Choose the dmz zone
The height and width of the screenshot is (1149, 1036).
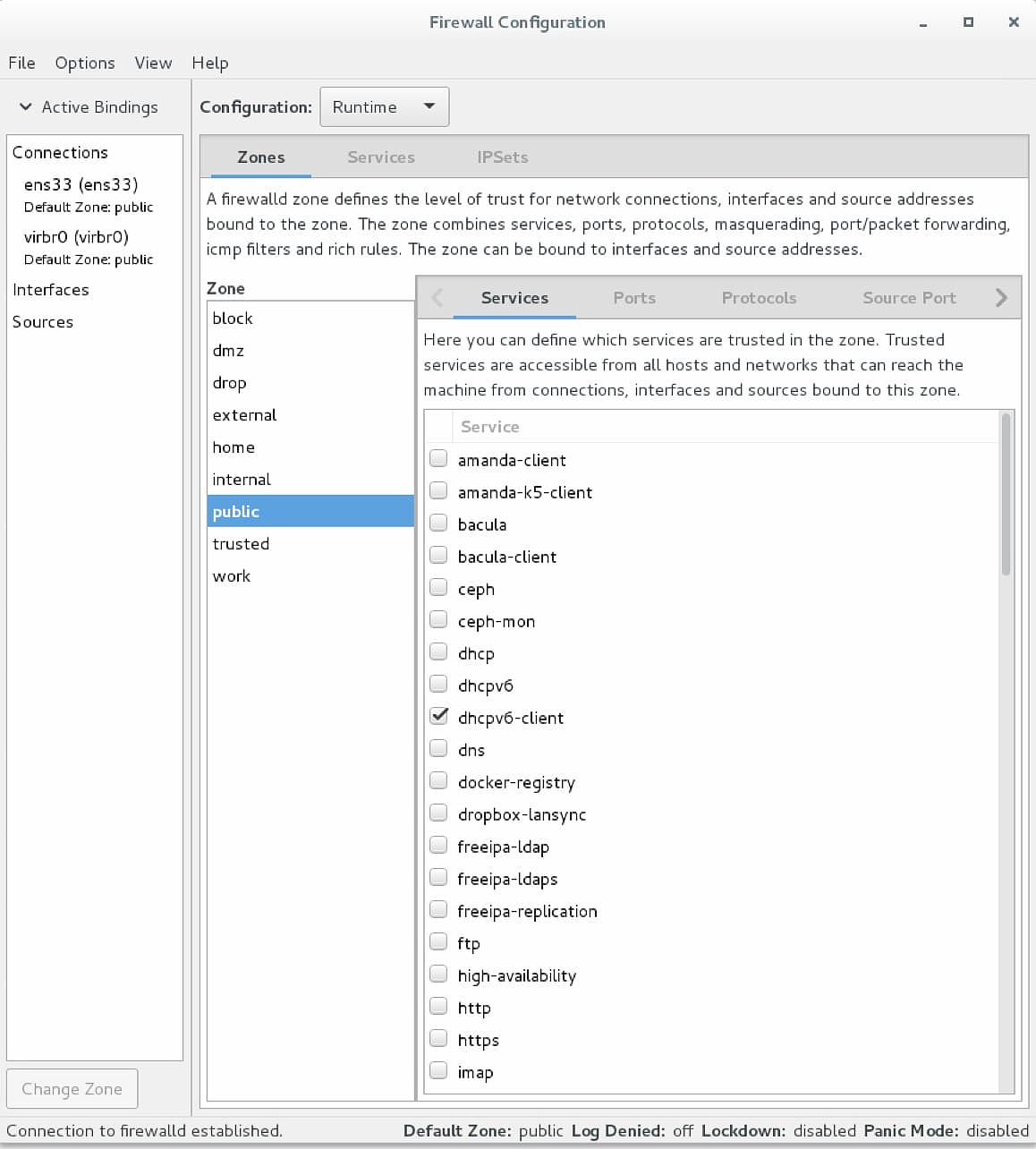(228, 351)
